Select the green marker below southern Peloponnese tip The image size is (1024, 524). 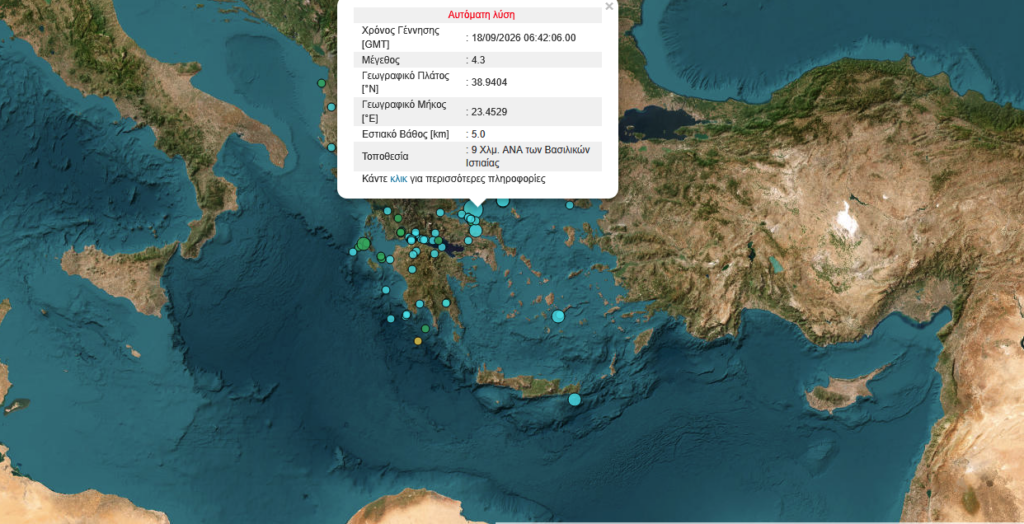(426, 329)
